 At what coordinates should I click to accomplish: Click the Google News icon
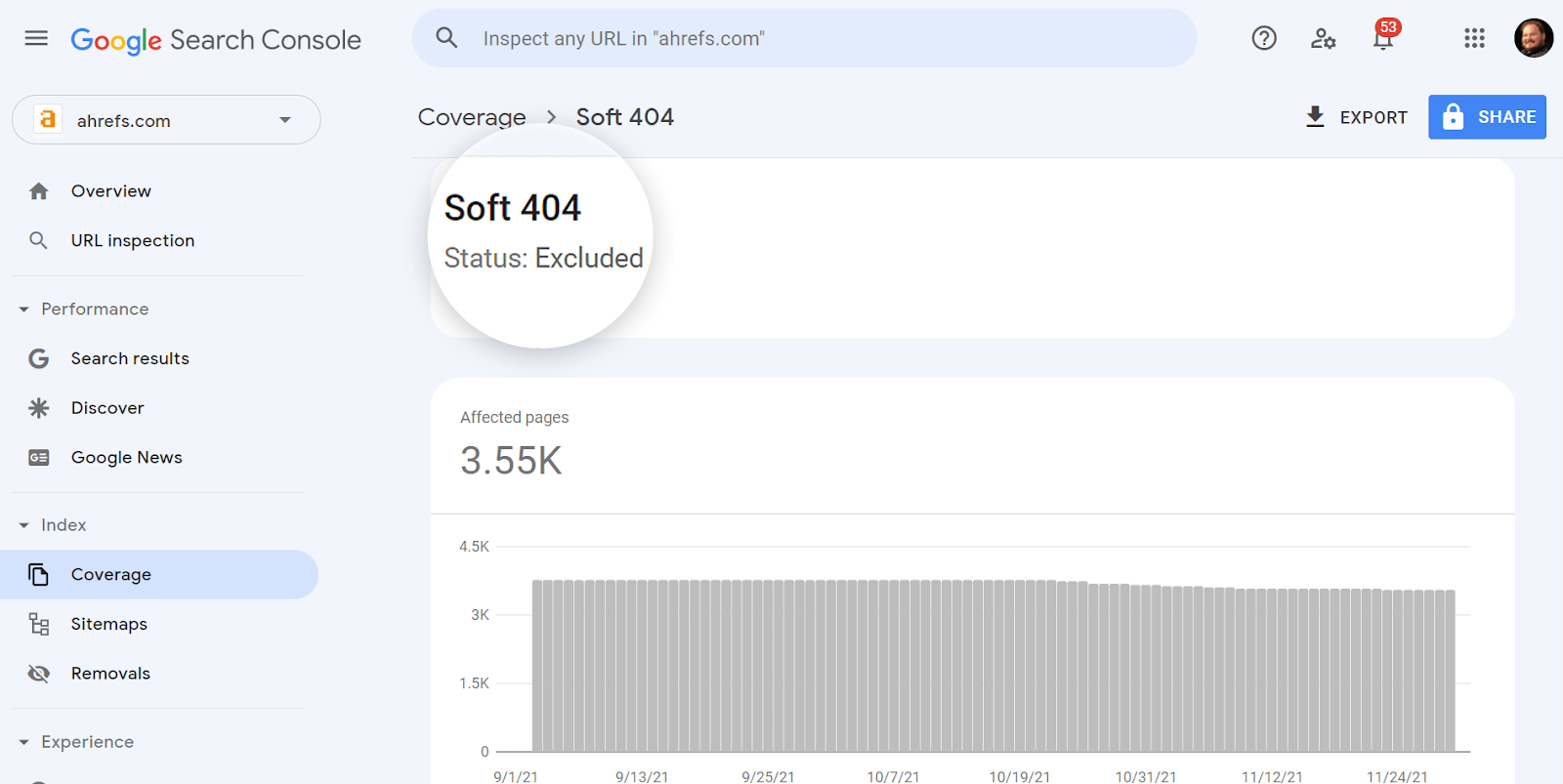click(38, 457)
